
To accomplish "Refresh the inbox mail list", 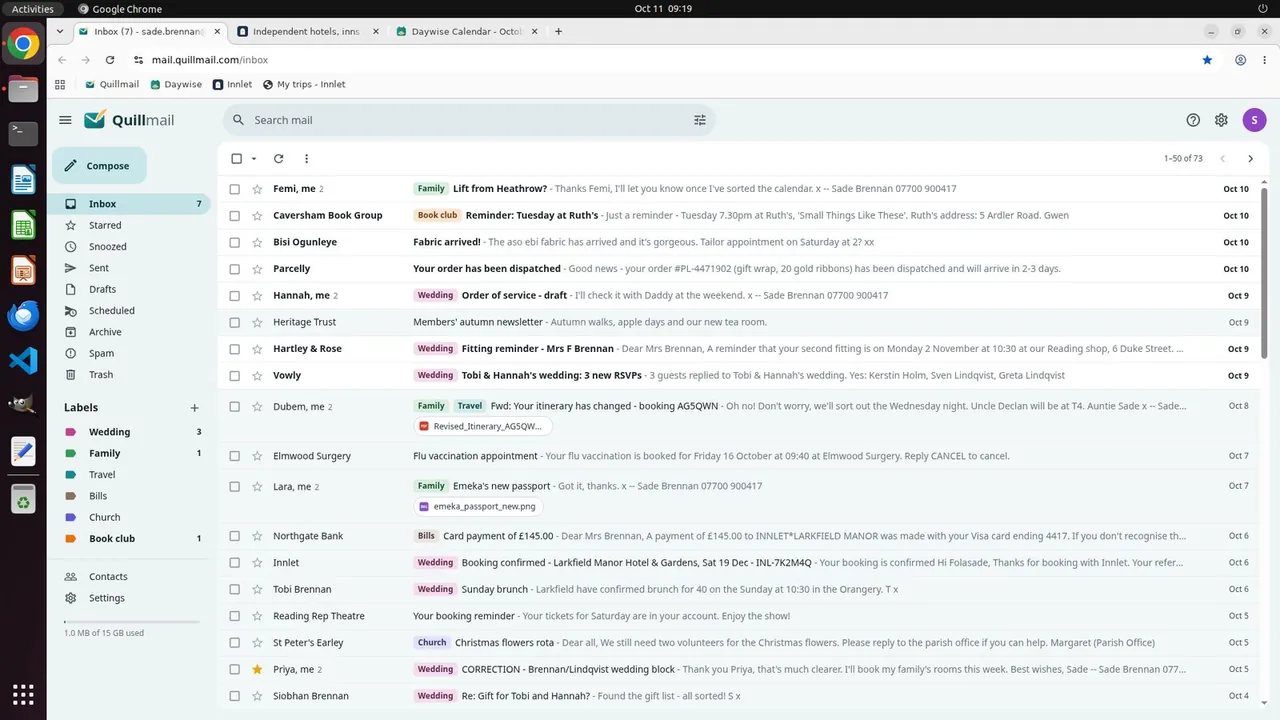I will tap(278, 158).
